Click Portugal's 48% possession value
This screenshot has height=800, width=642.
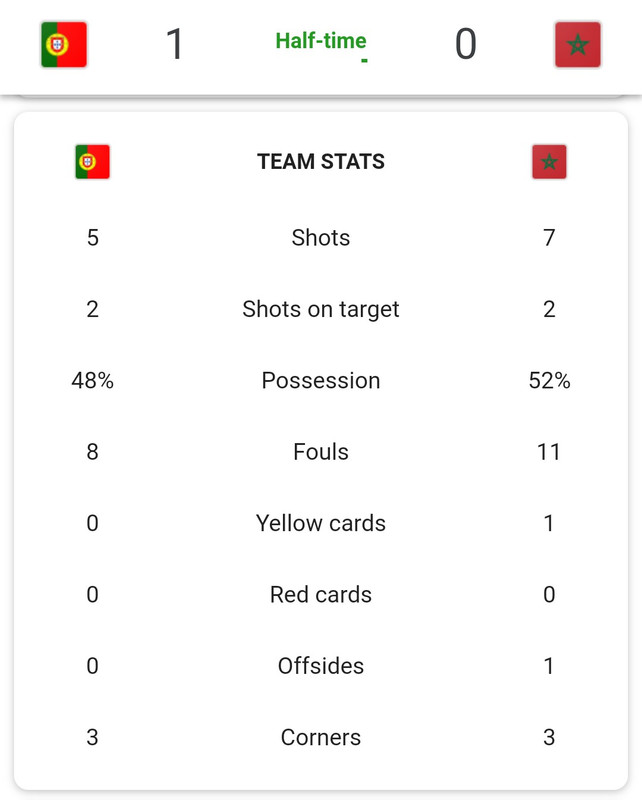tap(92, 381)
